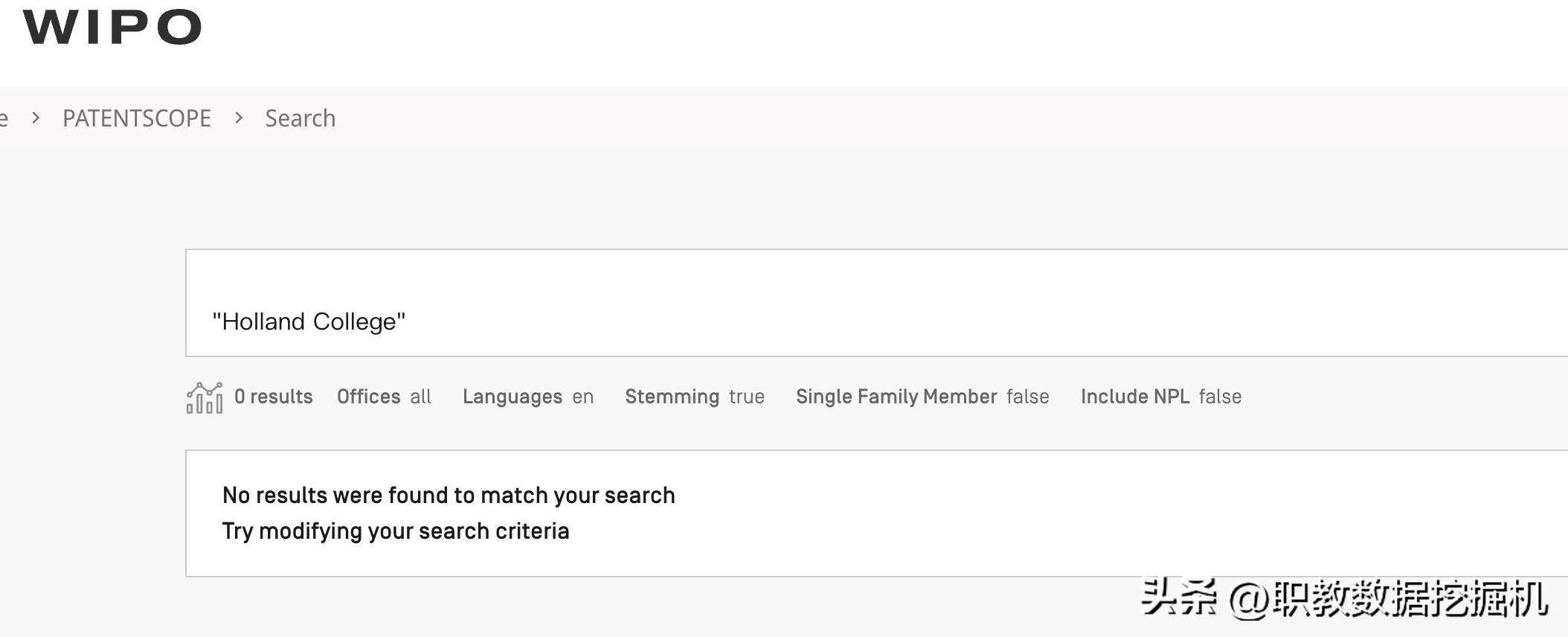The width and height of the screenshot is (1568, 637).
Task: Click the WIPO logo
Action: click(x=112, y=28)
